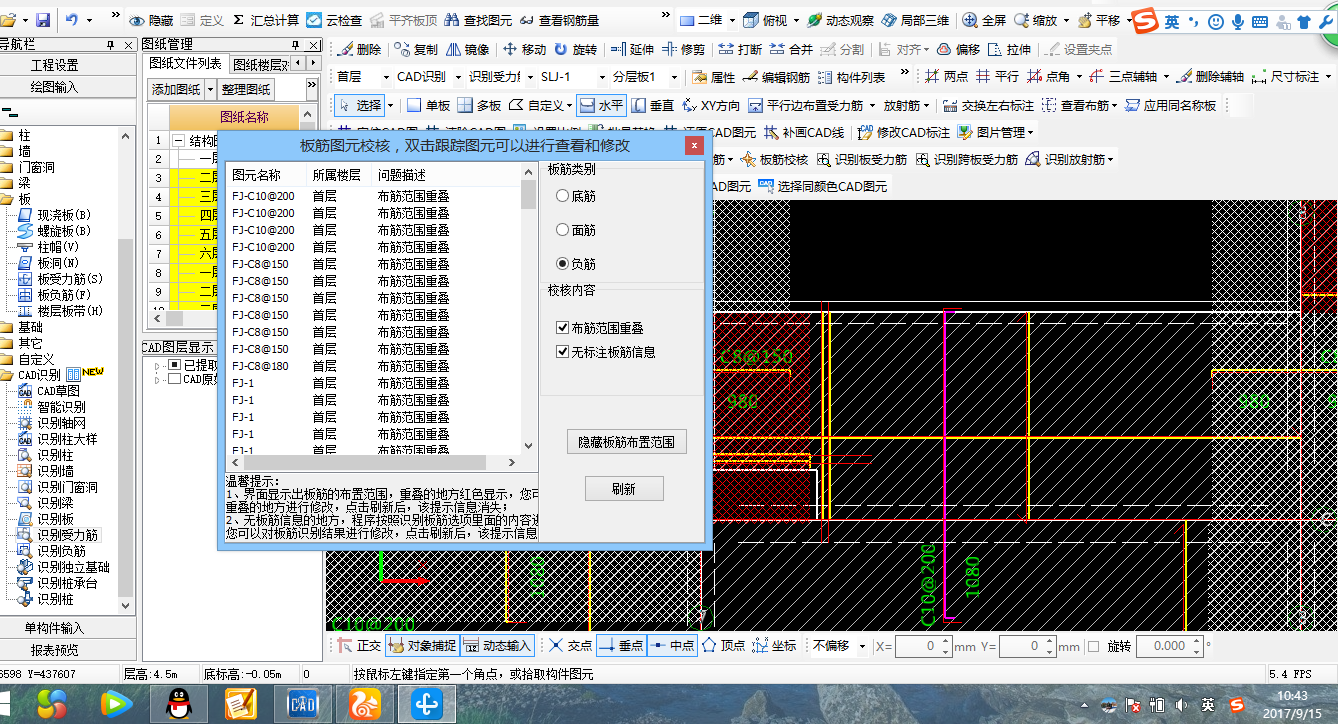This screenshot has height=724, width=1338.
Task: Click the Undo arrow icon
Action: coord(72,20)
